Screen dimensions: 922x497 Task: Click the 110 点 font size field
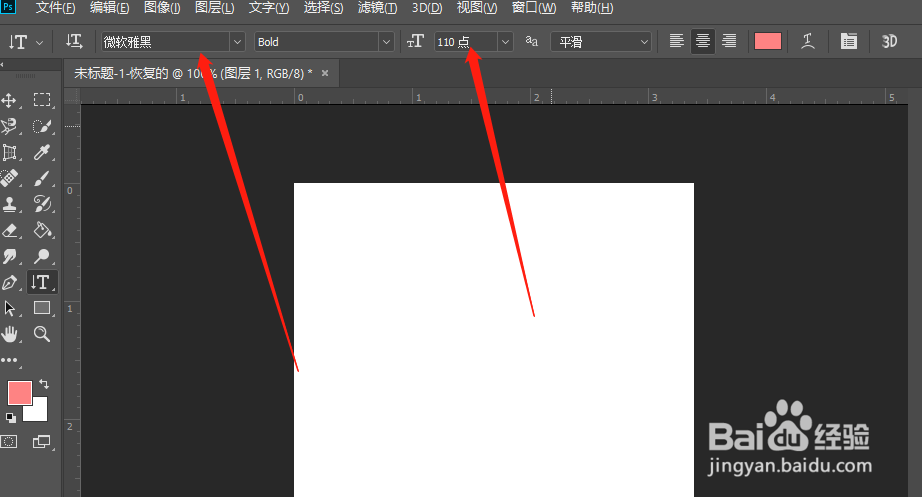point(466,42)
